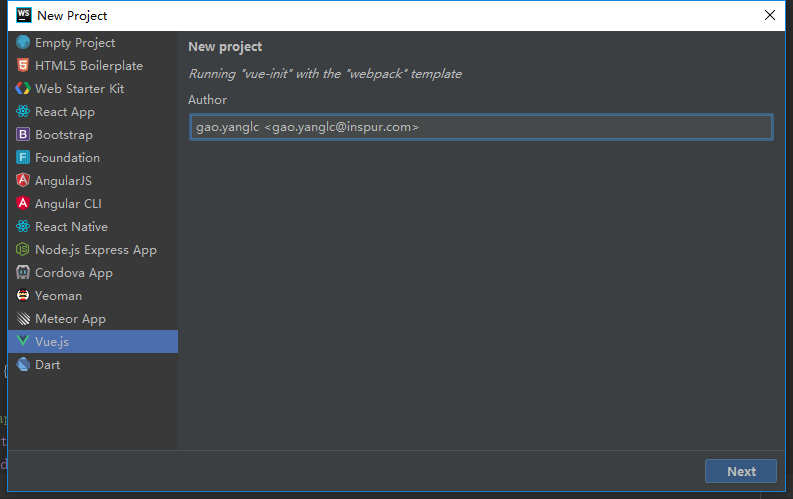Select React Native project type label
The image size is (793, 499).
point(71,226)
